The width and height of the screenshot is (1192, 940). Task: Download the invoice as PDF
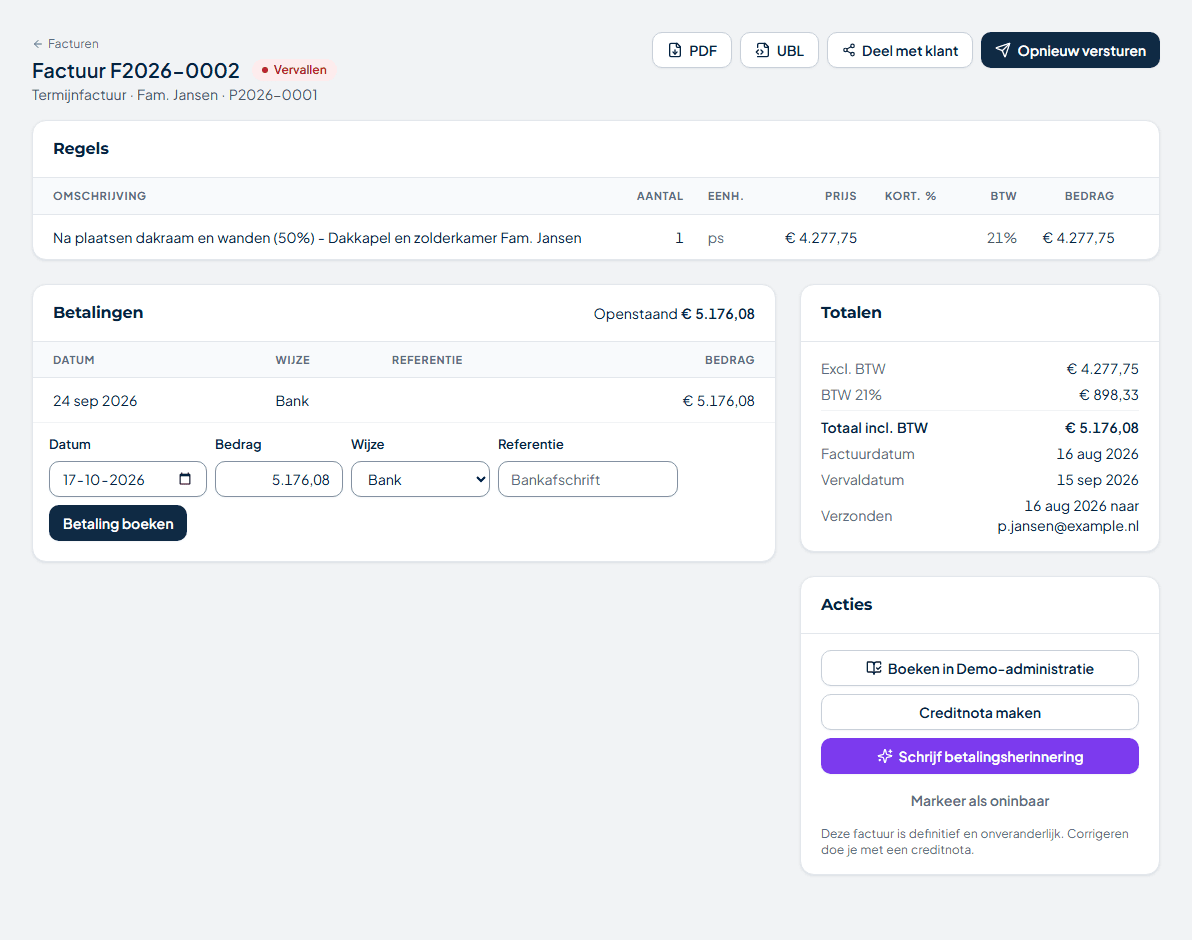coord(692,50)
